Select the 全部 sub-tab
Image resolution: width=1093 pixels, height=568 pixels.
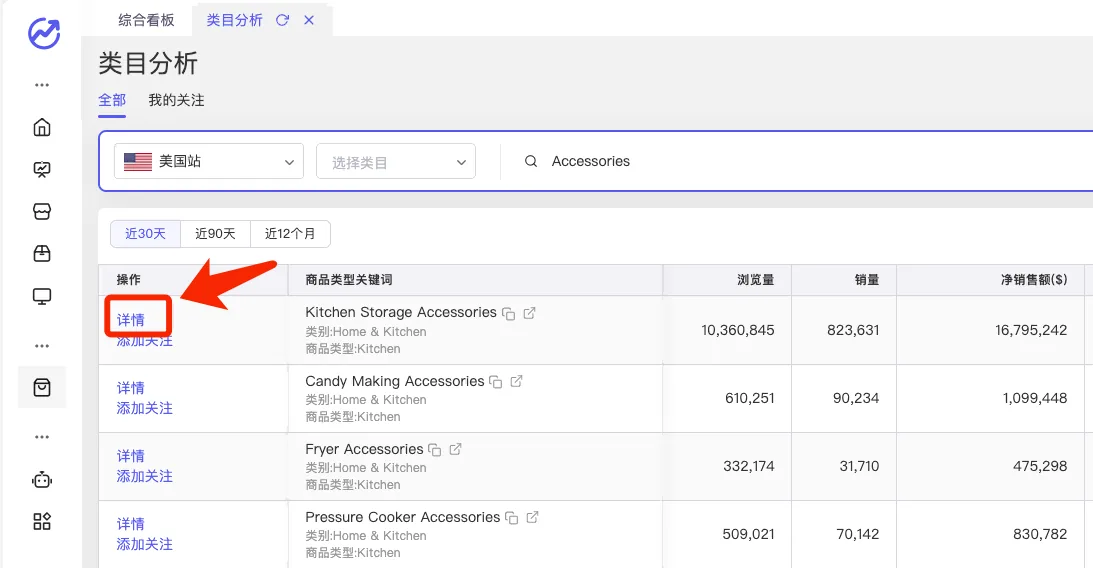pyautogui.click(x=112, y=100)
